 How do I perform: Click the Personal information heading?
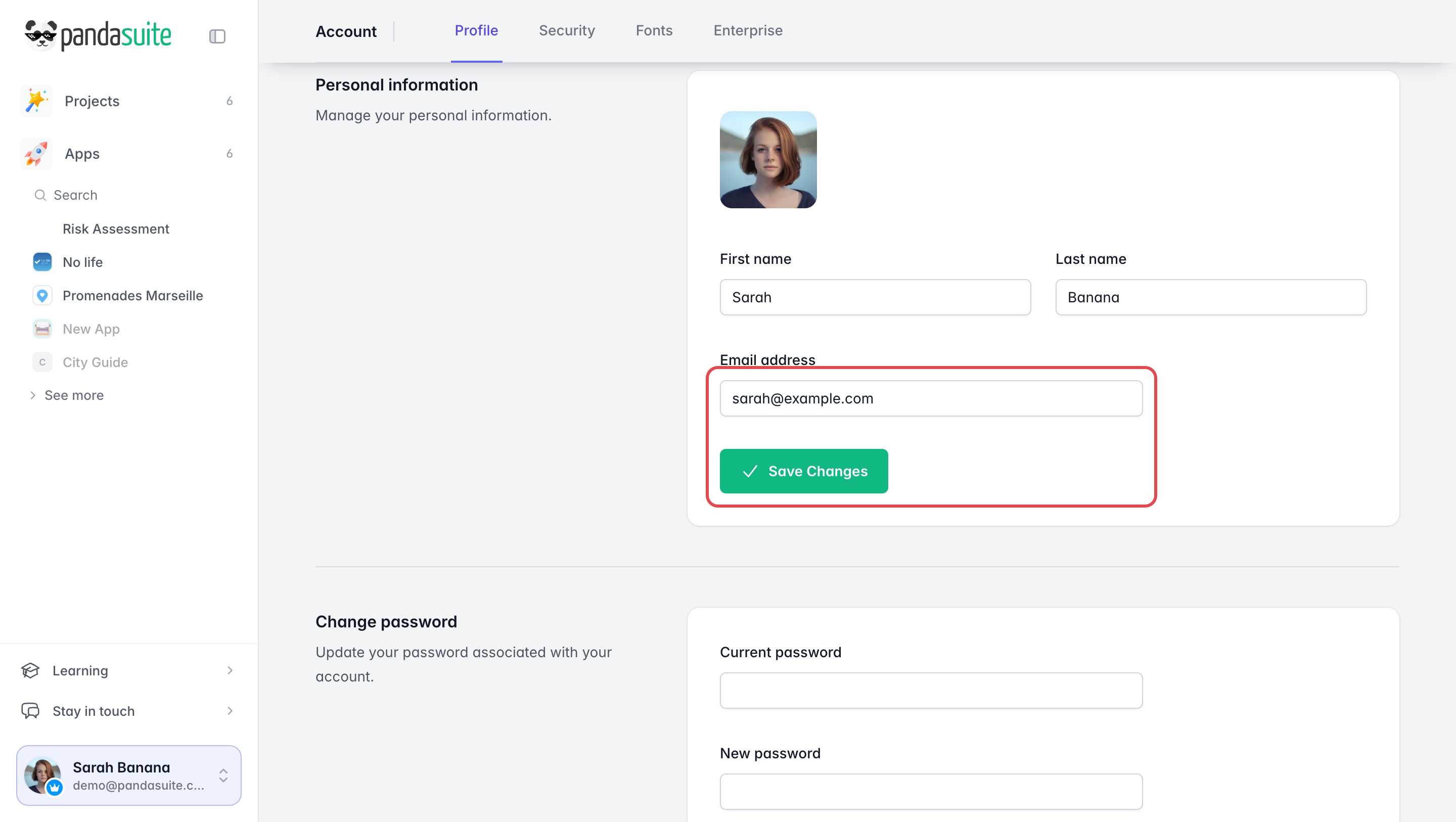(397, 85)
